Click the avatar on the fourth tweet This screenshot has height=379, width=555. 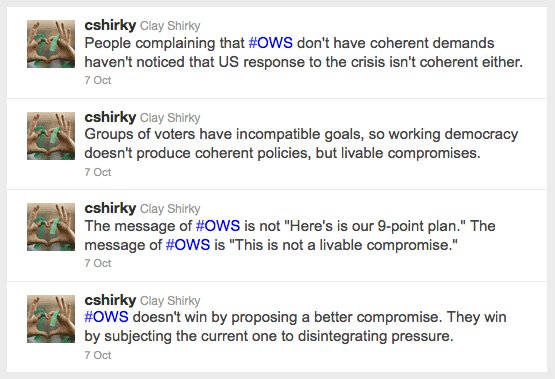[x=51, y=319]
